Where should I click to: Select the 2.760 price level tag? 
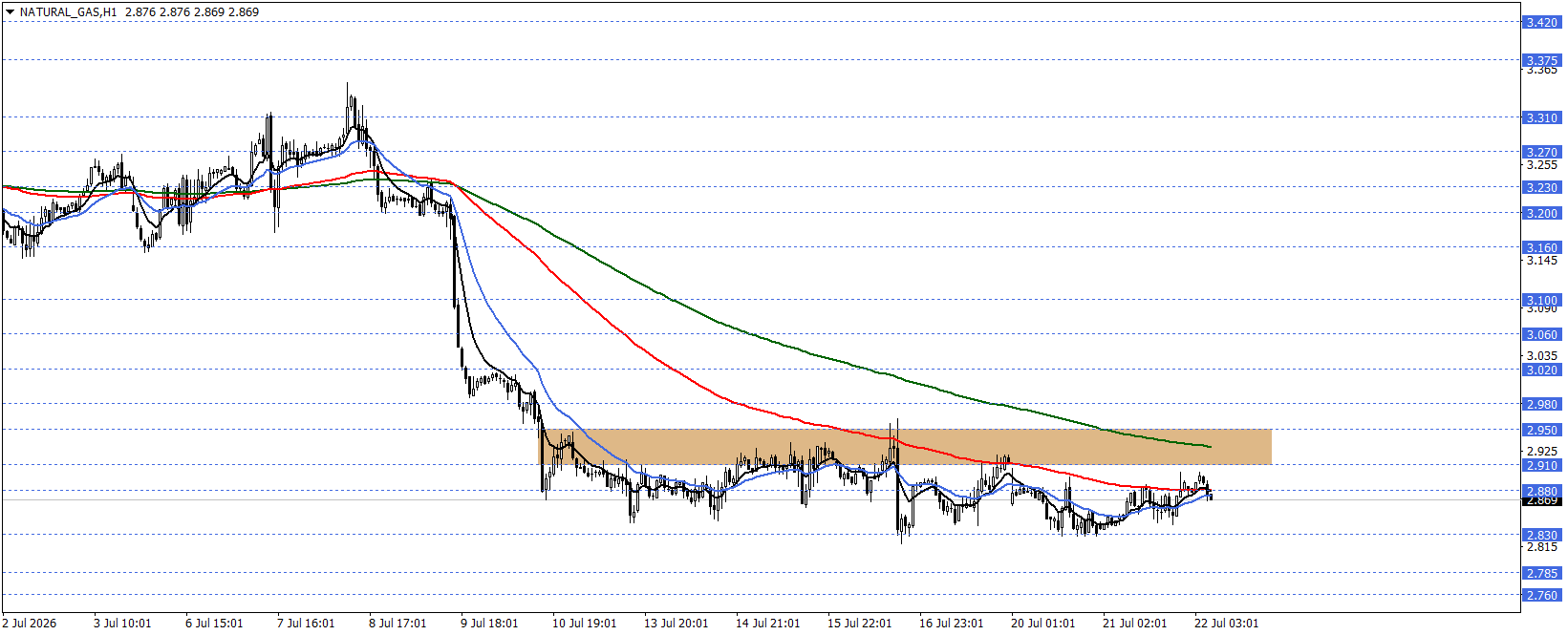coord(1541,596)
